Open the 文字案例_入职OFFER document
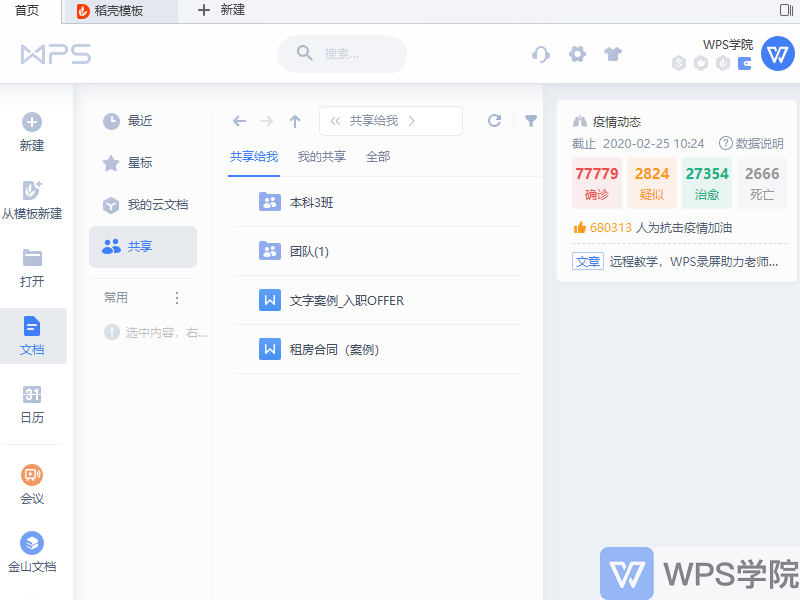 click(x=378, y=301)
